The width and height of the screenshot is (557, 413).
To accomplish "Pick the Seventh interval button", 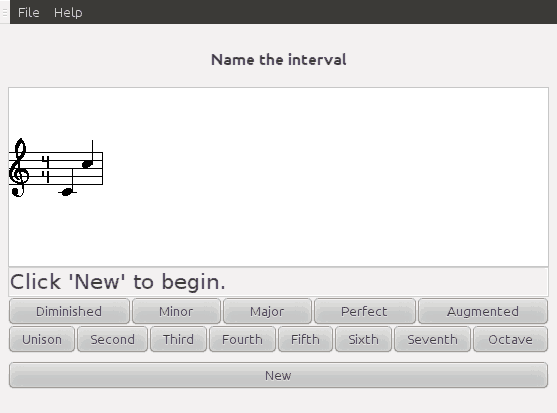I will [x=432, y=339].
